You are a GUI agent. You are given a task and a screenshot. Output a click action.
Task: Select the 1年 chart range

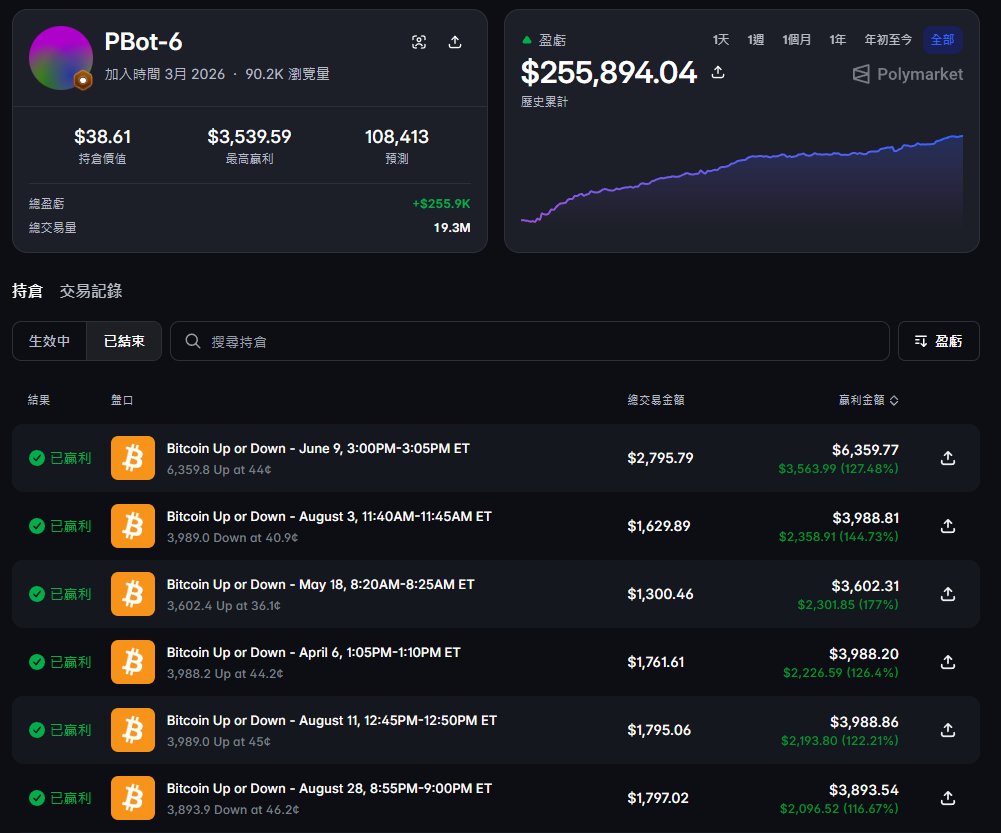(x=838, y=40)
